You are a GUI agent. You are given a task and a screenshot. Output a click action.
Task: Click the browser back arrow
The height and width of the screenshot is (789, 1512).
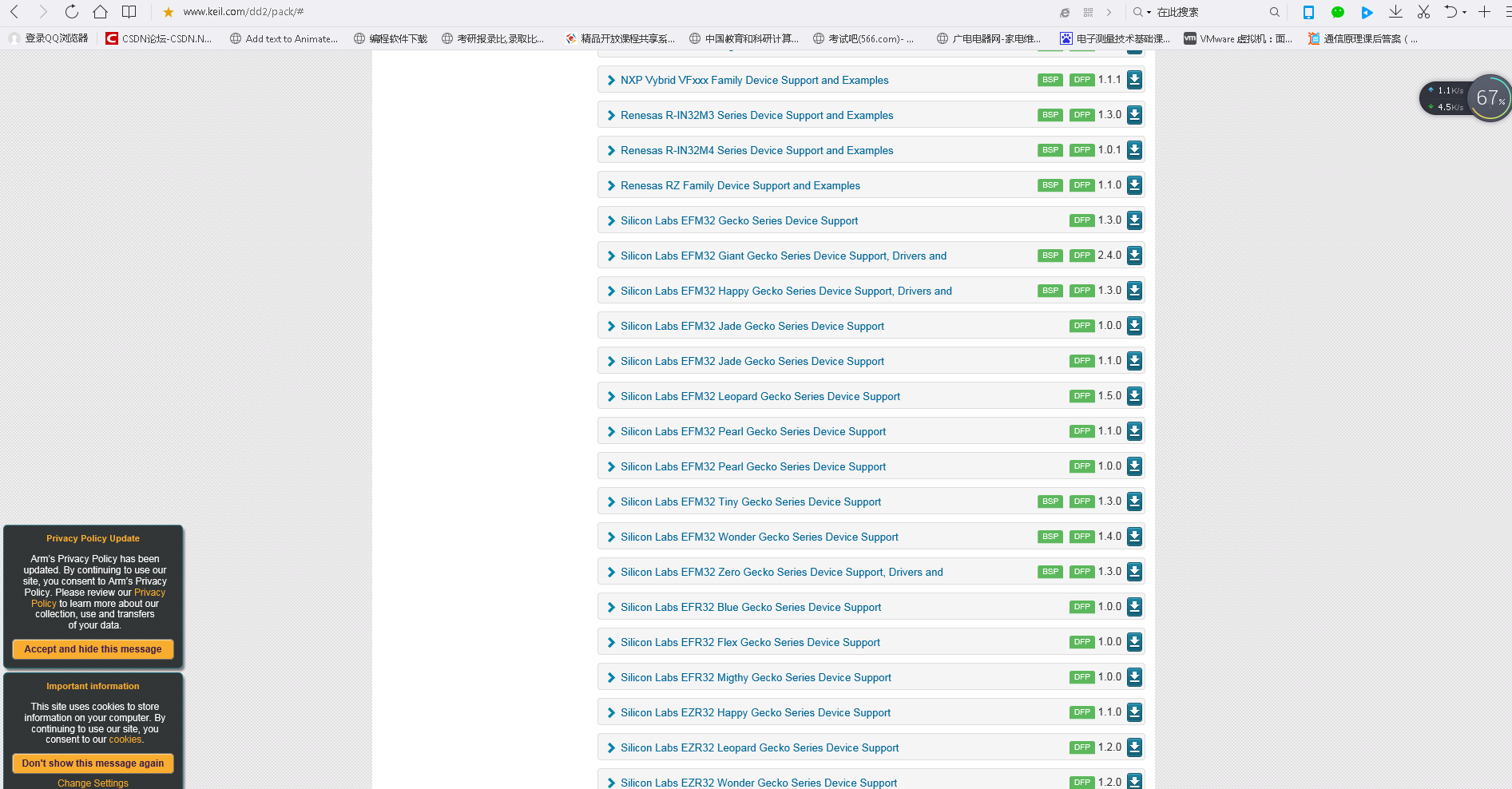point(14,12)
